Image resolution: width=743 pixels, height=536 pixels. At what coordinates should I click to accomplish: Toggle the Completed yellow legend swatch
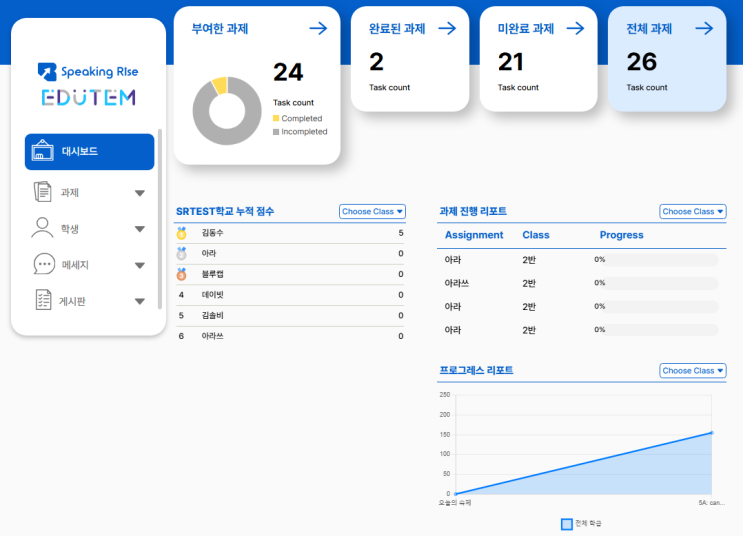pos(276,118)
